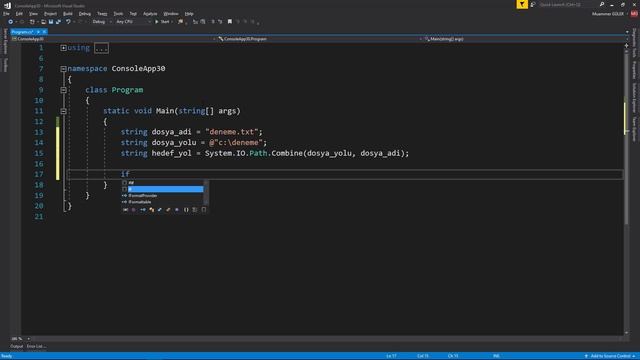640x360 pixels.
Task: Click into the Quick Launch search box
Action: tap(567, 4)
